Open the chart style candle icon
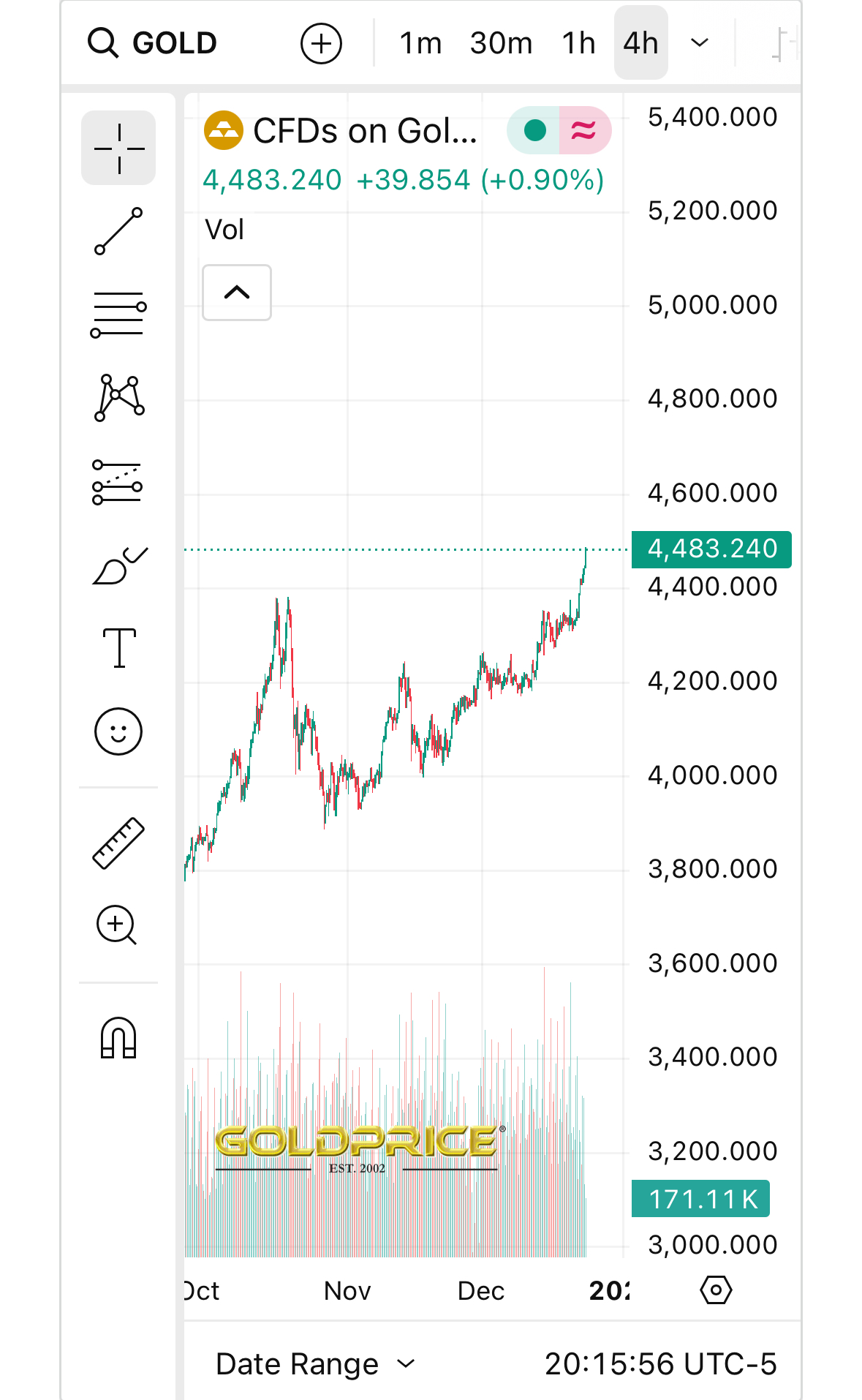This screenshot has height=1400, width=862. [785, 43]
